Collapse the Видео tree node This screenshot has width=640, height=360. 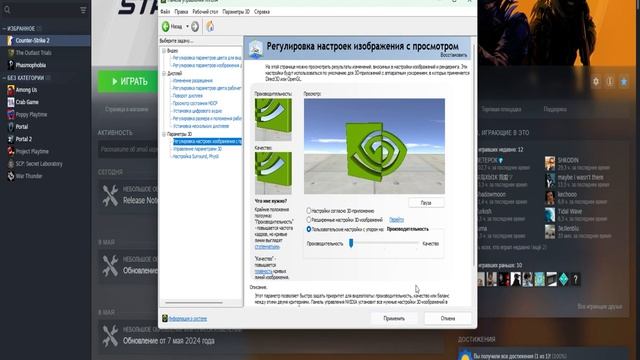point(164,51)
